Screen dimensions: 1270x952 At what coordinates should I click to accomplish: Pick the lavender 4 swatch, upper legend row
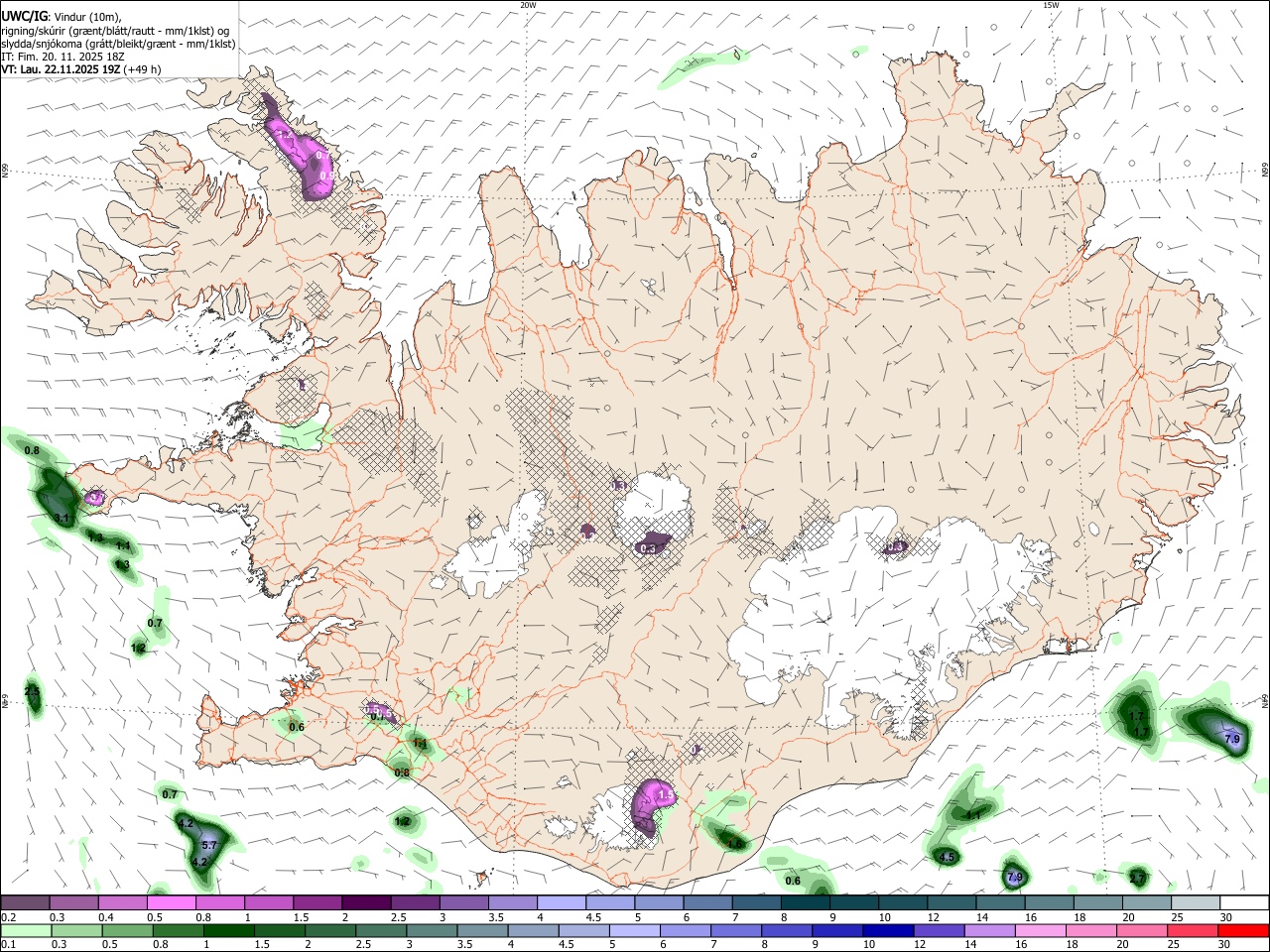pyautogui.click(x=562, y=902)
